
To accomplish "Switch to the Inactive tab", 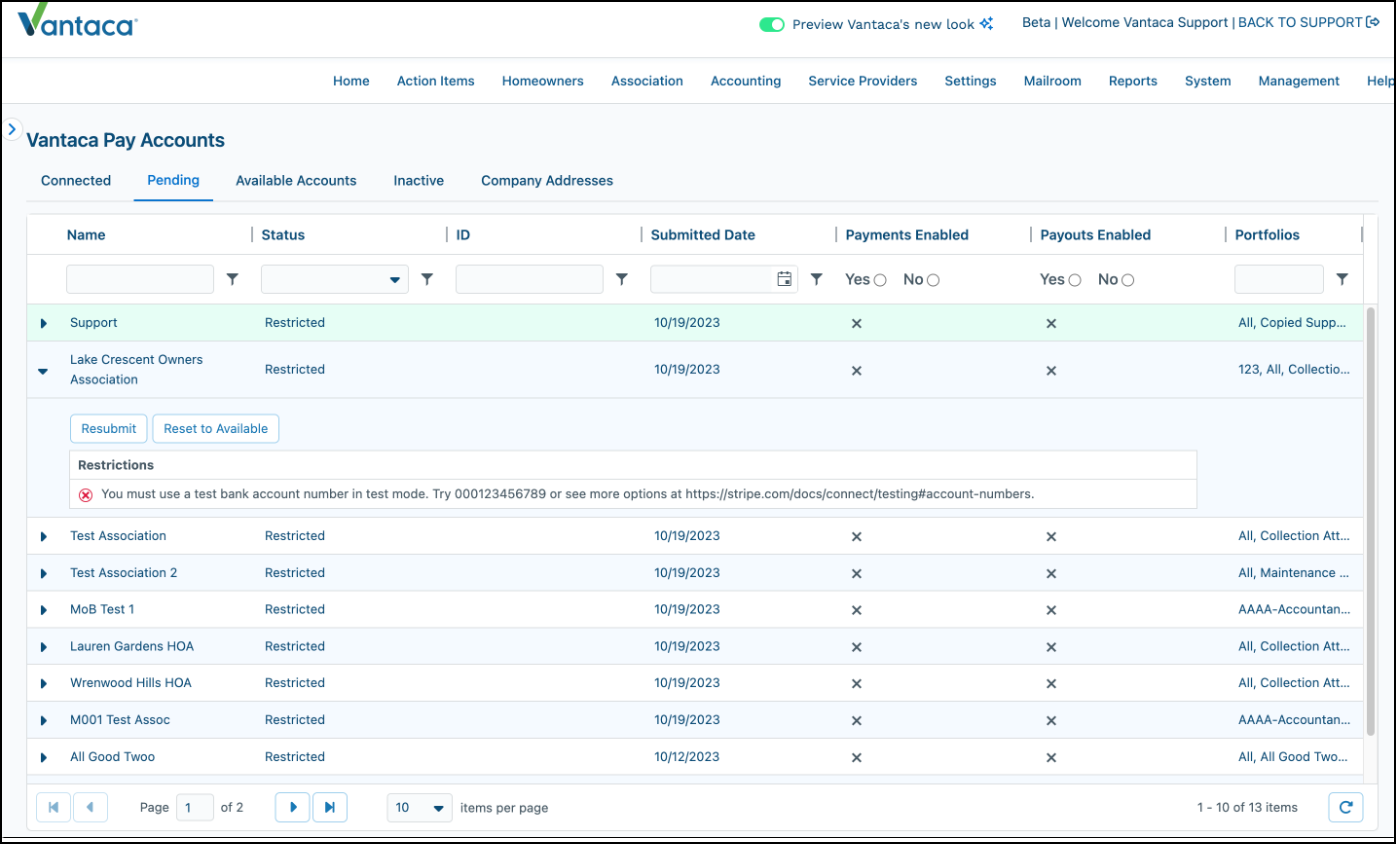I will point(418,181).
